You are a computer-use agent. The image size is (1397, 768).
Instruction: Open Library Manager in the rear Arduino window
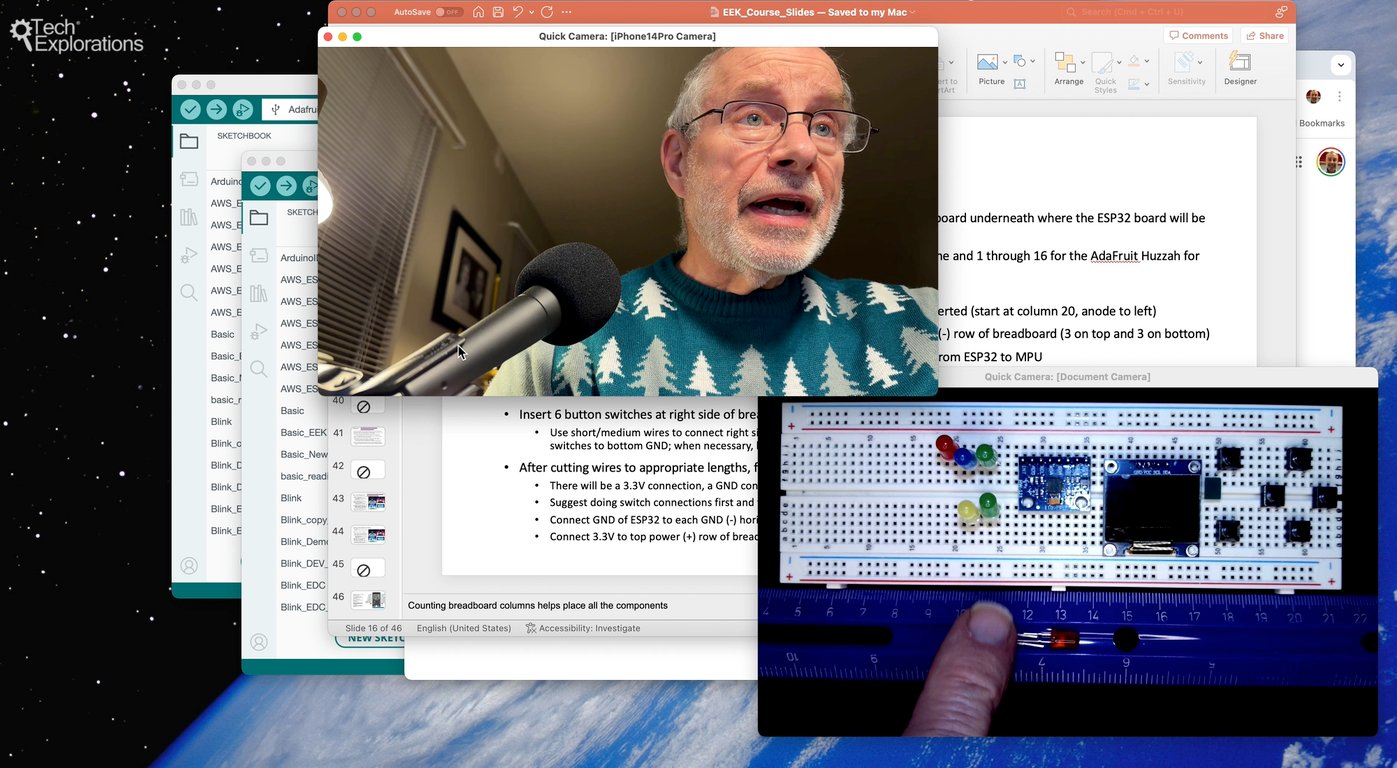(x=189, y=217)
